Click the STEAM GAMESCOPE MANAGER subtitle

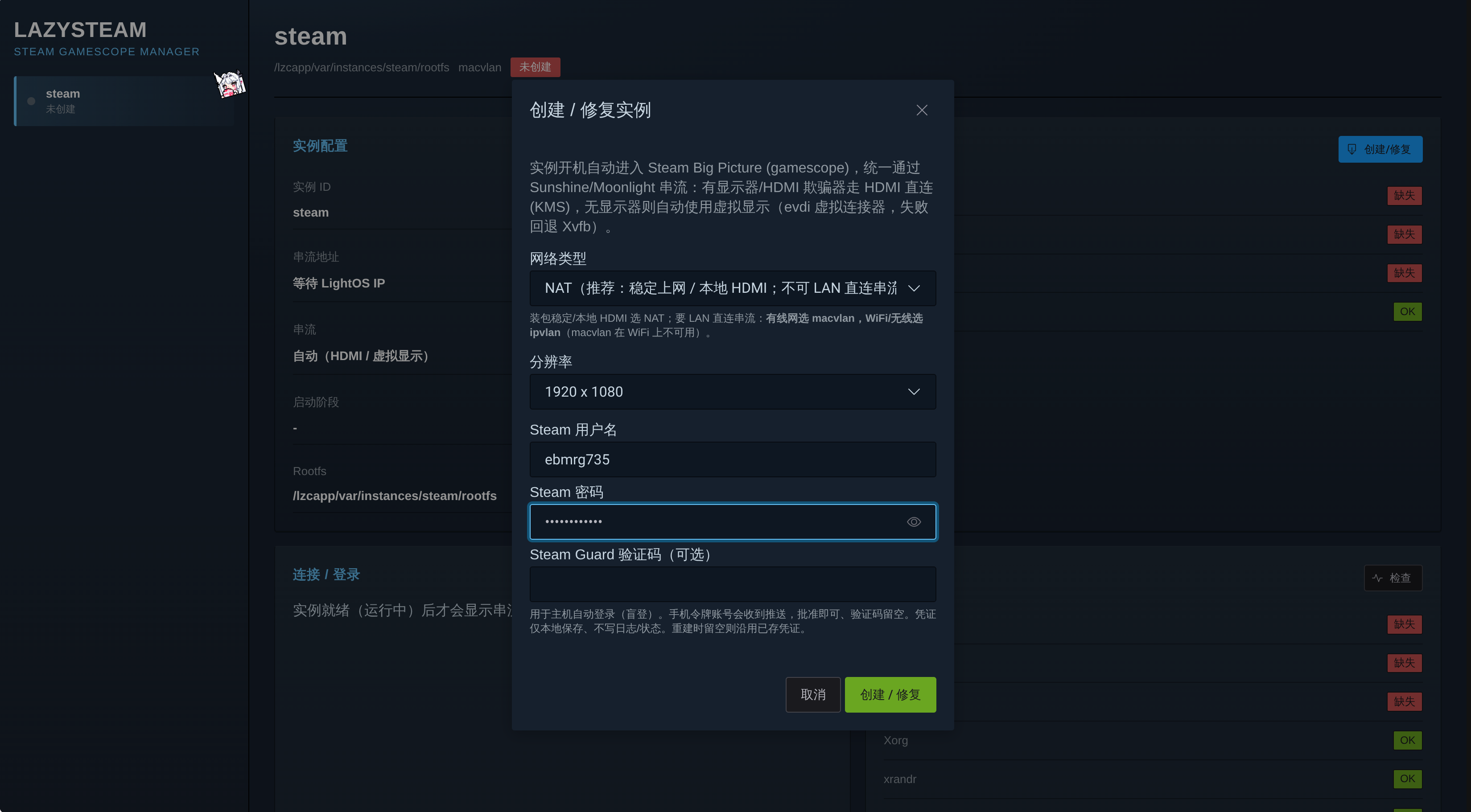click(107, 51)
